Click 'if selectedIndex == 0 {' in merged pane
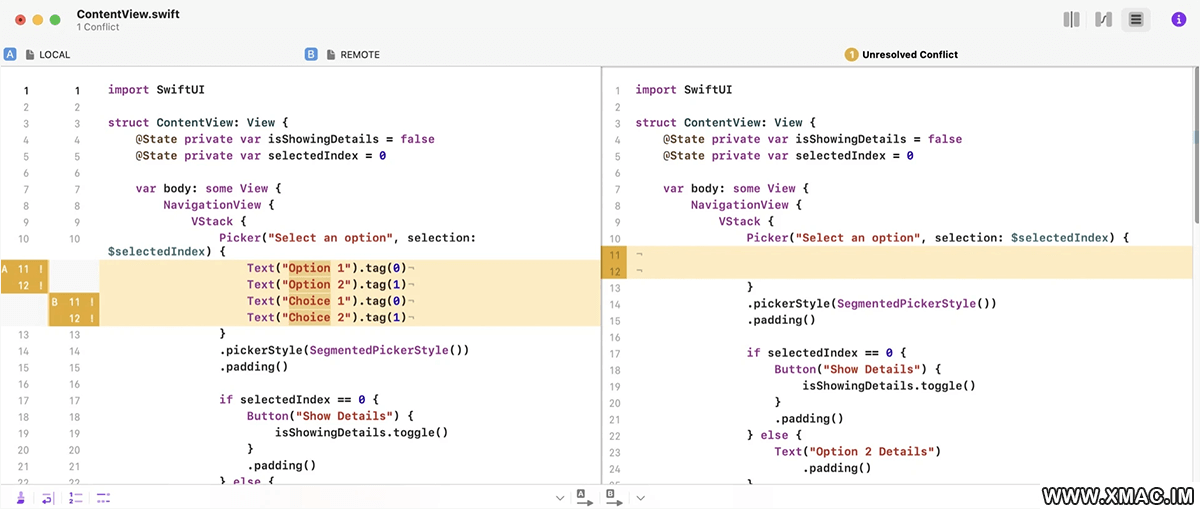Screen dimensions: 1200x509 point(827,353)
